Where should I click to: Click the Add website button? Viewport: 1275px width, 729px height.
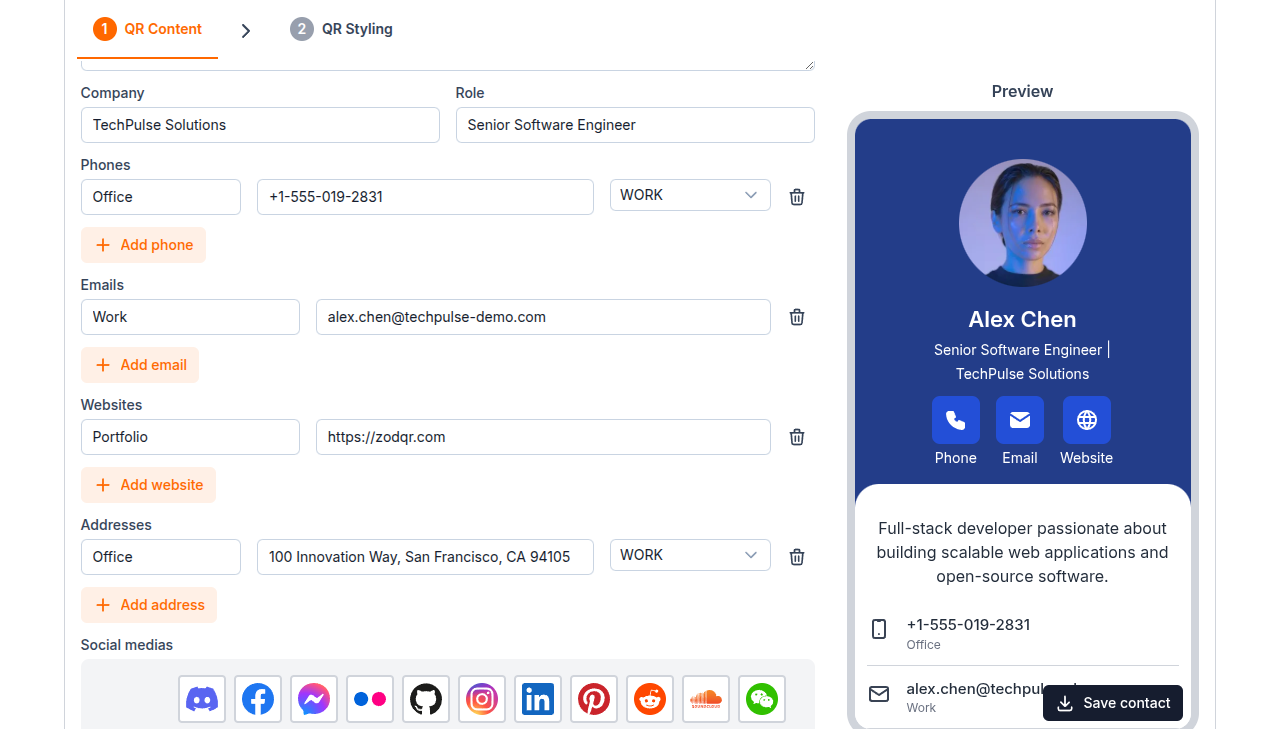point(148,485)
